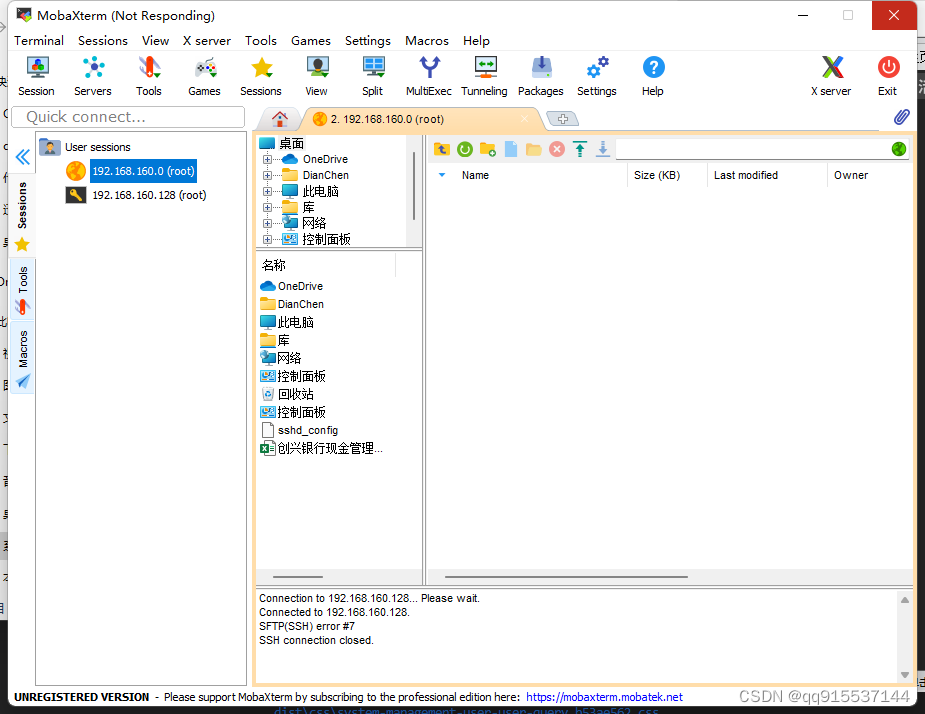Click the SFTP remote path field

pos(753,149)
